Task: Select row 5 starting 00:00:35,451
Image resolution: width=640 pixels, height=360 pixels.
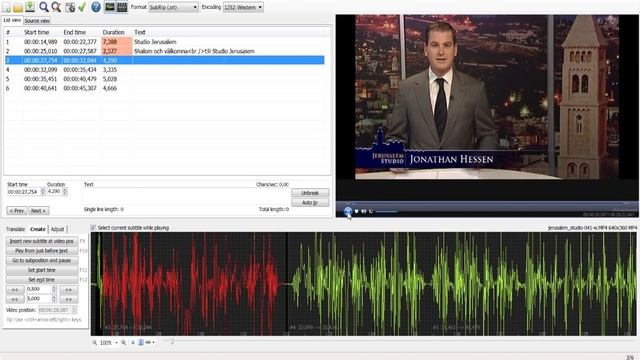Action: click(x=164, y=79)
